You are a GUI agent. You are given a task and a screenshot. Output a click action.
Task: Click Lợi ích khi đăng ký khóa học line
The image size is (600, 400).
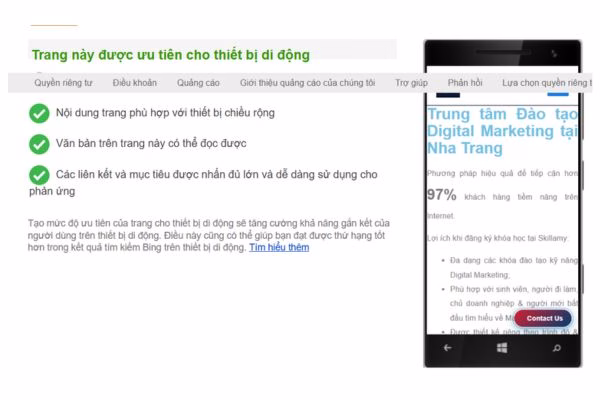497,238
